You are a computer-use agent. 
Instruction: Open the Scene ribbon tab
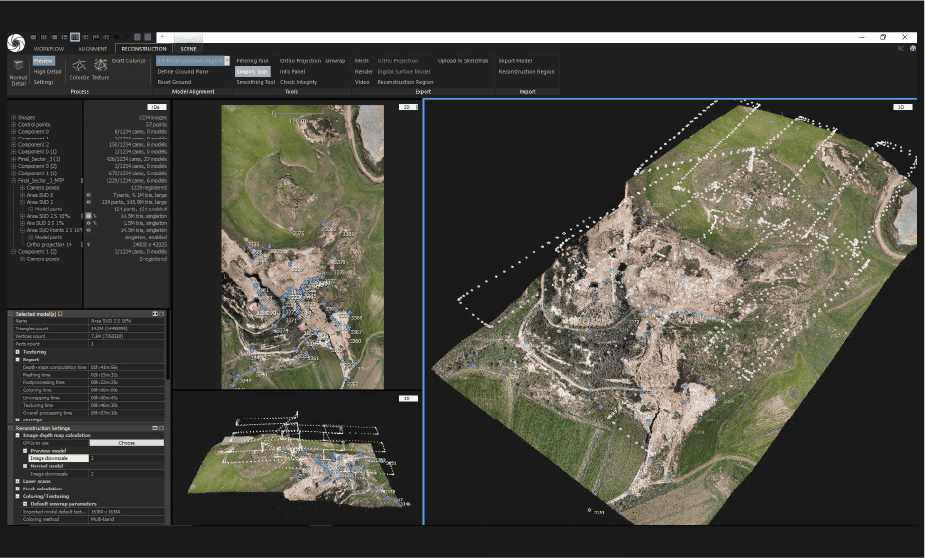(188, 48)
